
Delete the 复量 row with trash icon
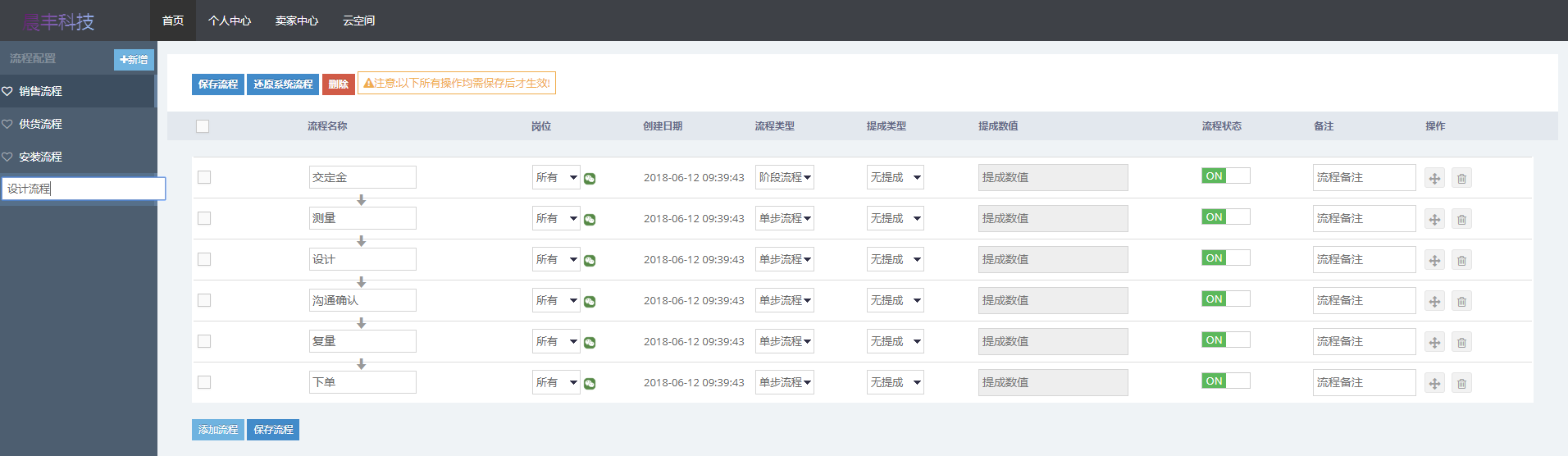click(x=1461, y=342)
